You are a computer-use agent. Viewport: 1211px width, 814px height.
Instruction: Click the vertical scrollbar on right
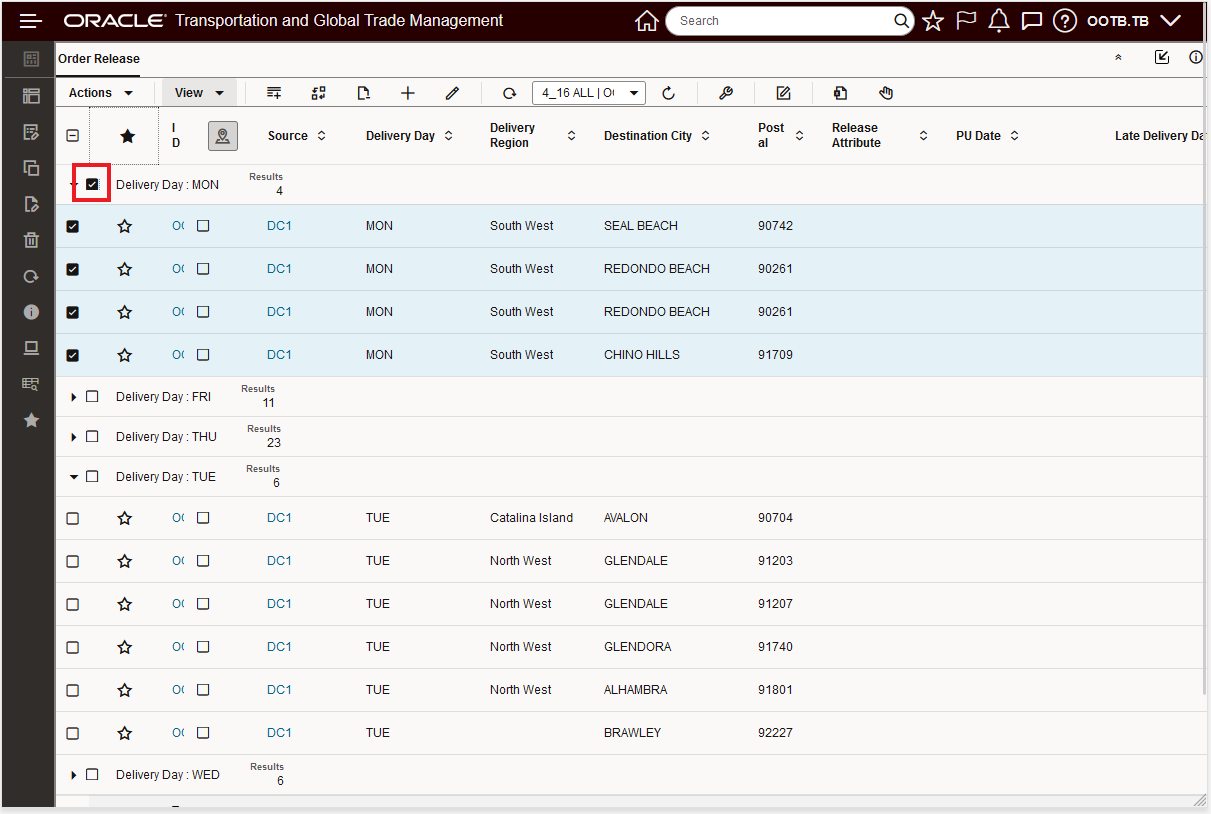[1207, 400]
